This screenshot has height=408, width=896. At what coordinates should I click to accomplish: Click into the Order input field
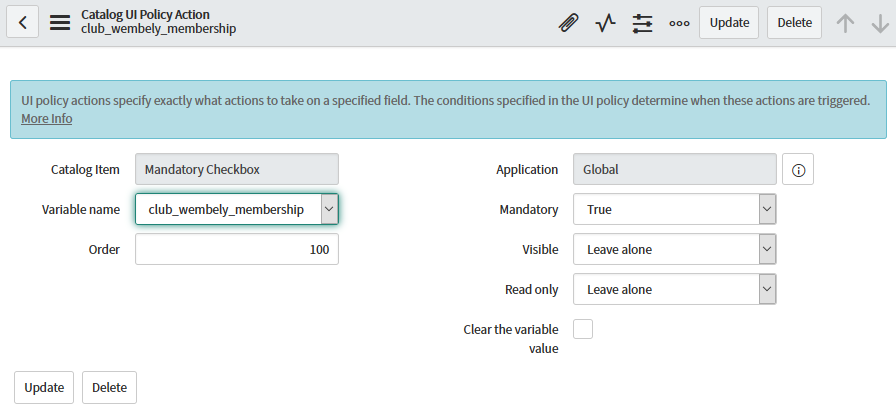[x=237, y=249]
